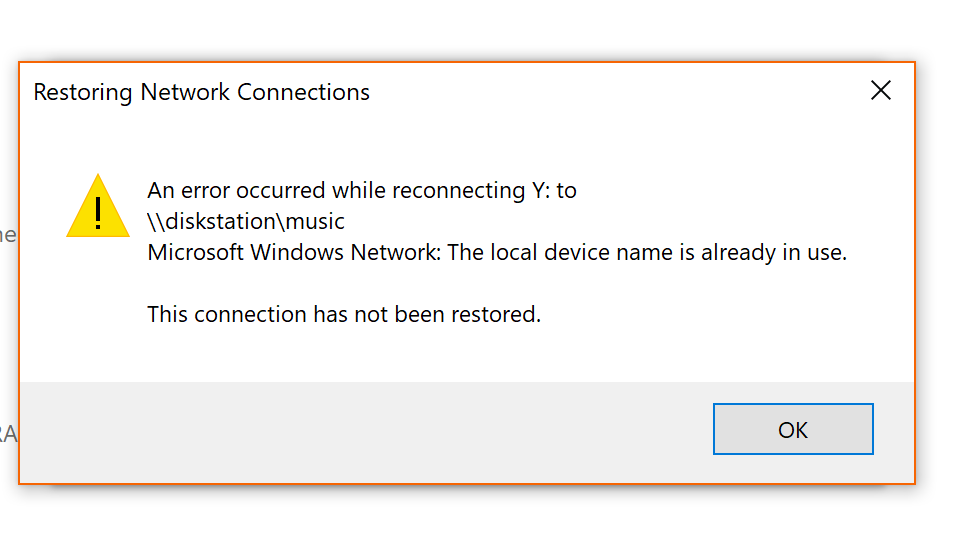
Task: Click the yellow warning triangle icon
Action: click(98, 206)
